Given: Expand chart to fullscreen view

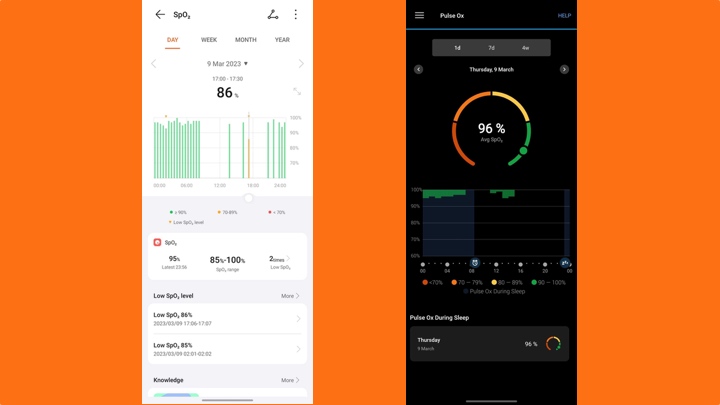Looking at the screenshot, I should coord(297,91).
